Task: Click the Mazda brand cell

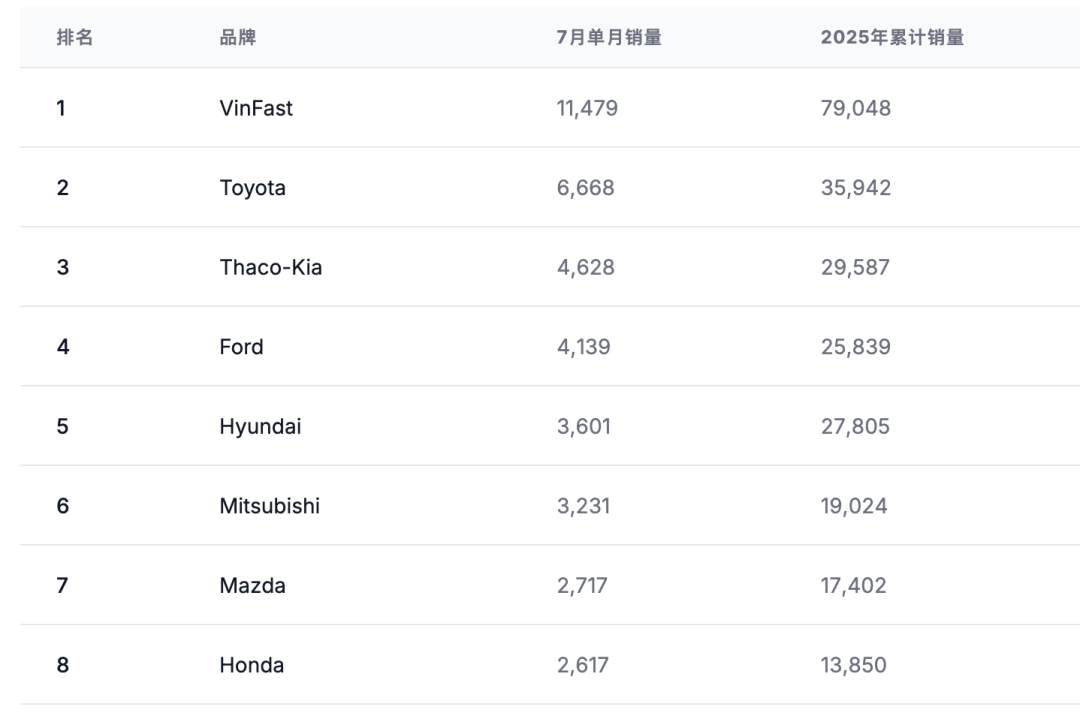Action: [x=252, y=586]
